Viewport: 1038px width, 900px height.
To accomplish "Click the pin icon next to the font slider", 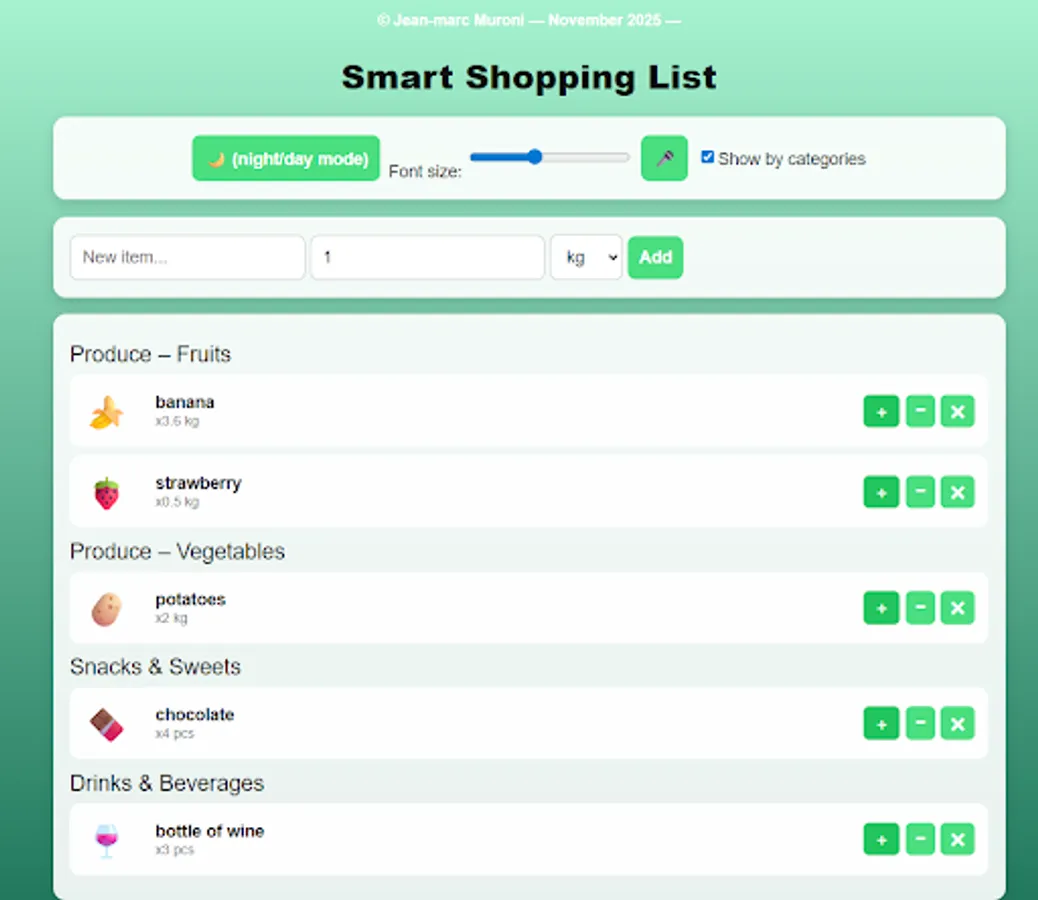I will point(664,157).
